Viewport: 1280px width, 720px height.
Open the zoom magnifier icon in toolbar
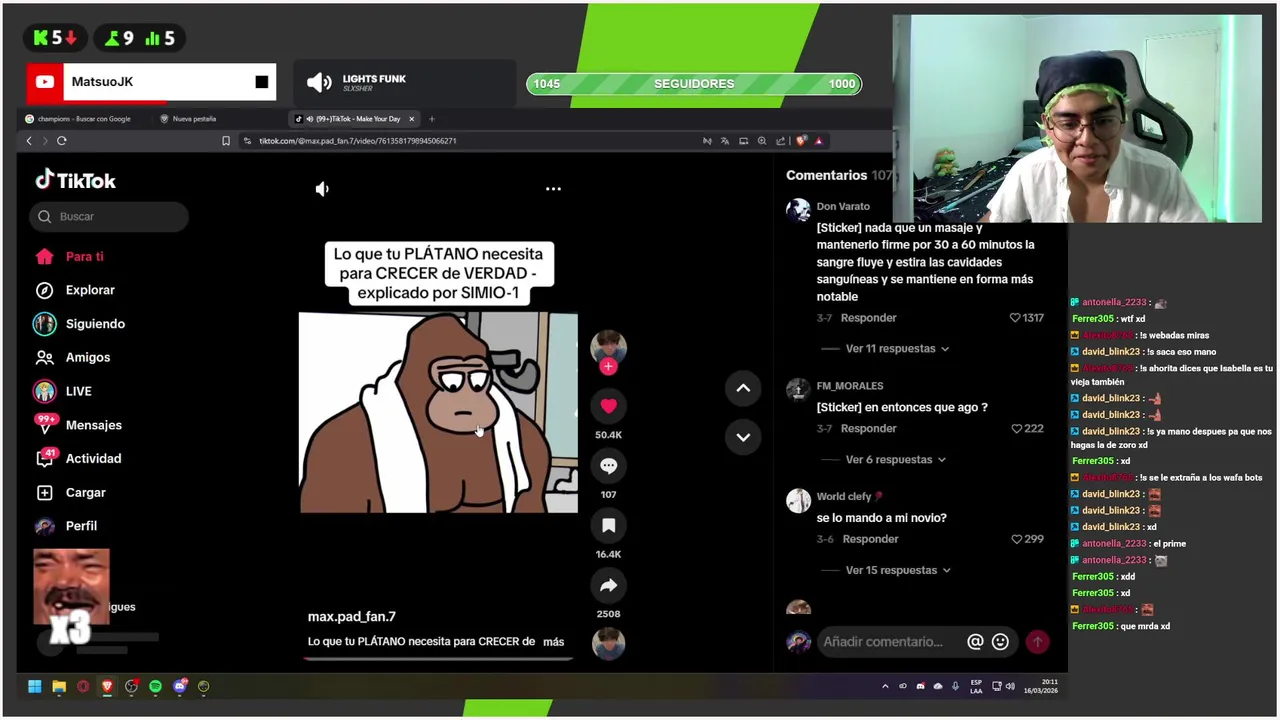(x=762, y=141)
